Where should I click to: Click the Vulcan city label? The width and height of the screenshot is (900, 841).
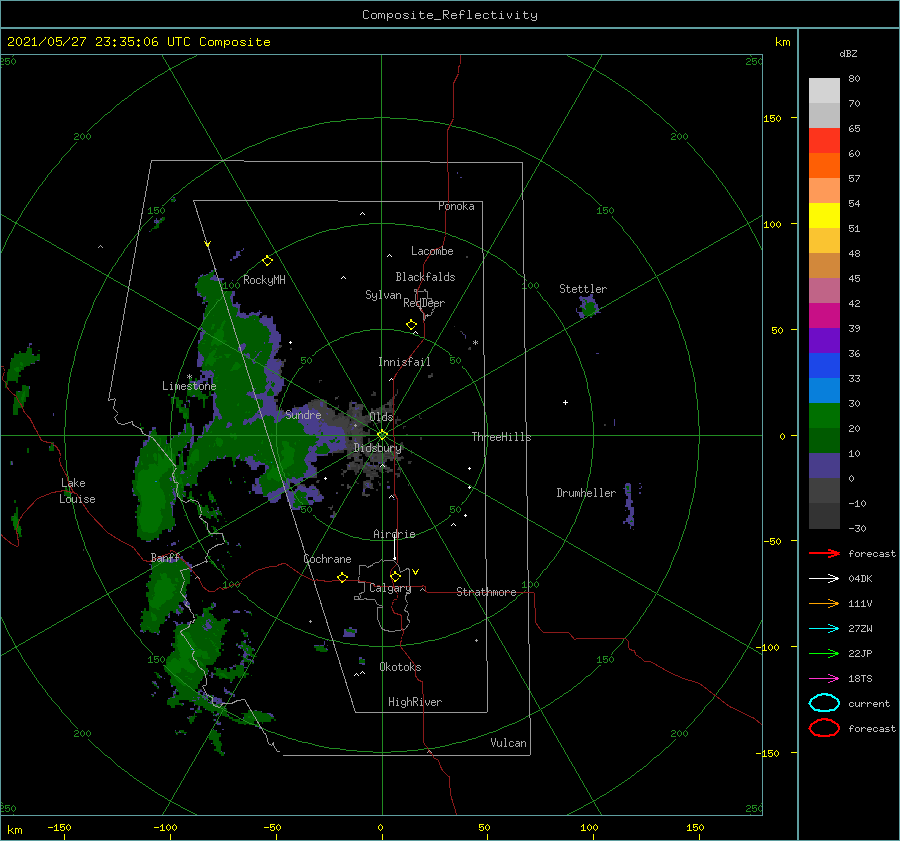tap(508, 743)
